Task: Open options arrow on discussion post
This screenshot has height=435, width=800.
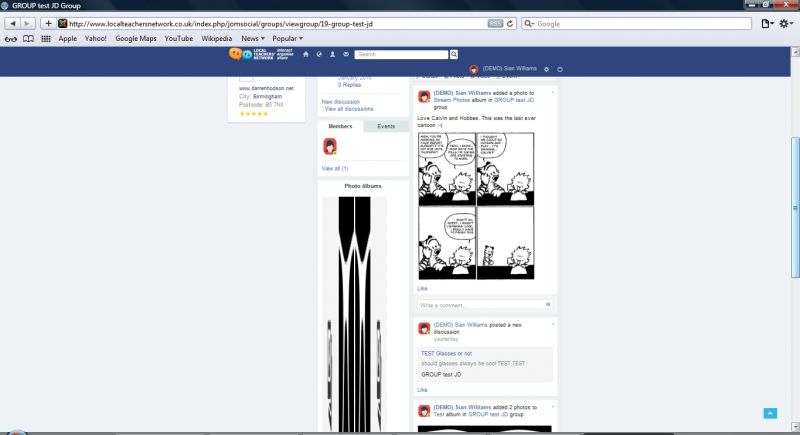Action: pyautogui.click(x=553, y=324)
